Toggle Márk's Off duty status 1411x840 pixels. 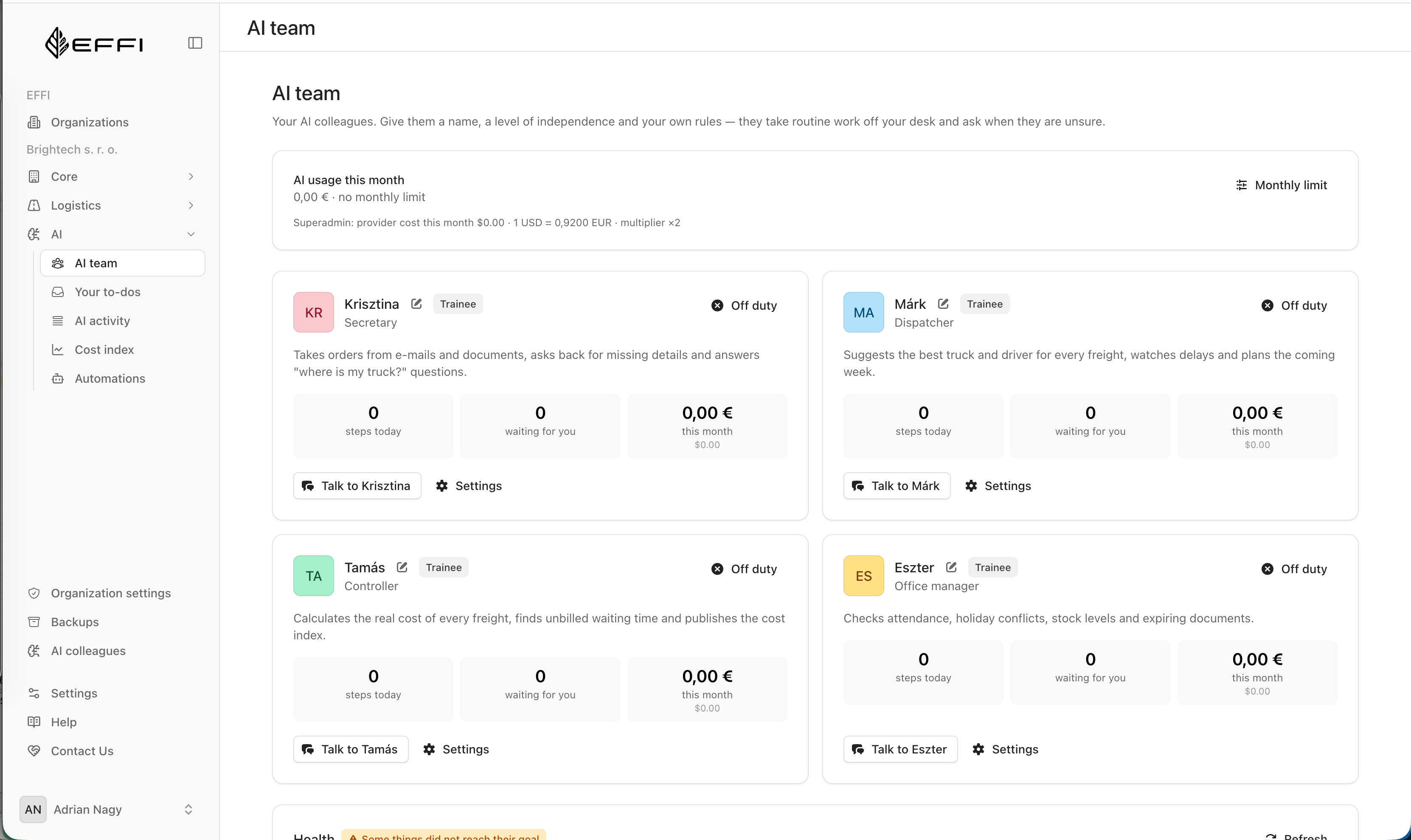coord(1294,305)
